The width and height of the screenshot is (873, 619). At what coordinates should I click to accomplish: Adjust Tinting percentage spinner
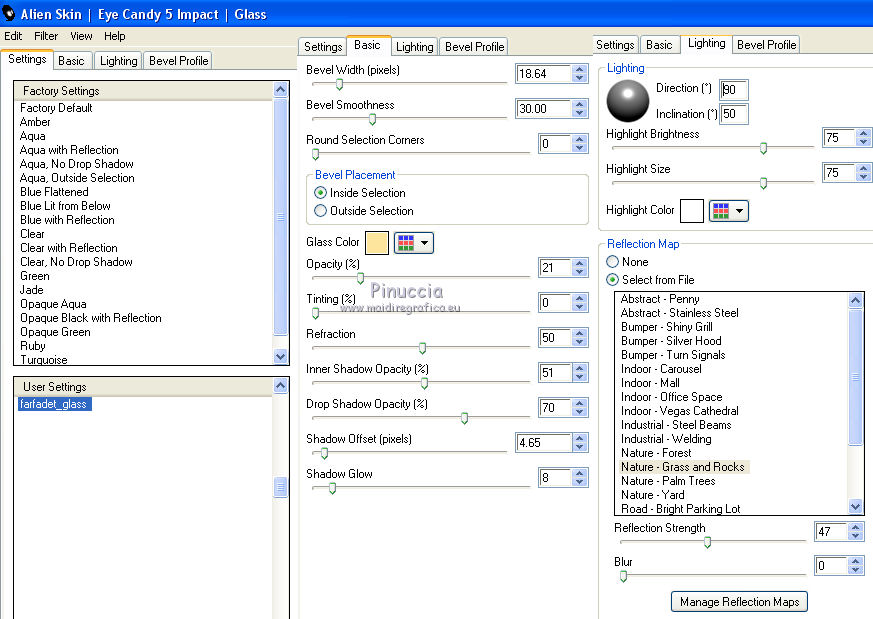pyautogui.click(x=580, y=303)
